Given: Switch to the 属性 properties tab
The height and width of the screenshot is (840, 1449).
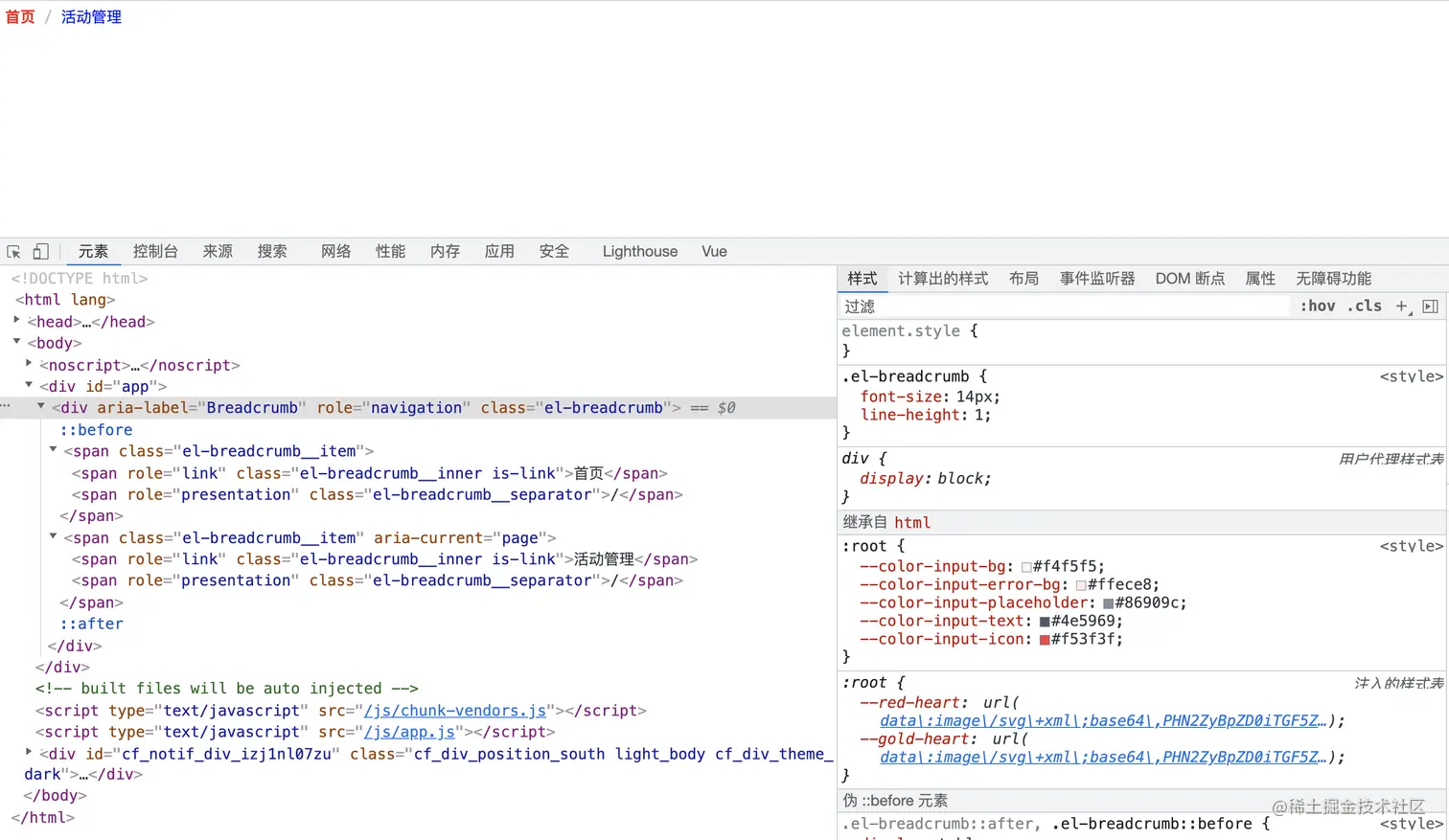Looking at the screenshot, I should pos(1260,279).
